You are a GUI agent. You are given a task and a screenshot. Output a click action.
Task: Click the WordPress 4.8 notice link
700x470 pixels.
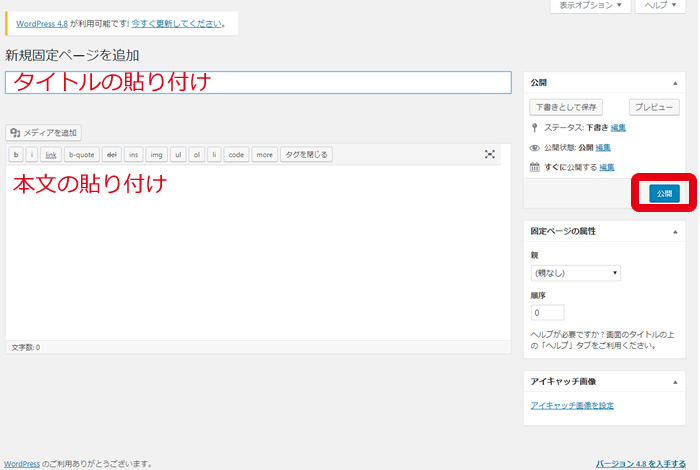click(42, 24)
